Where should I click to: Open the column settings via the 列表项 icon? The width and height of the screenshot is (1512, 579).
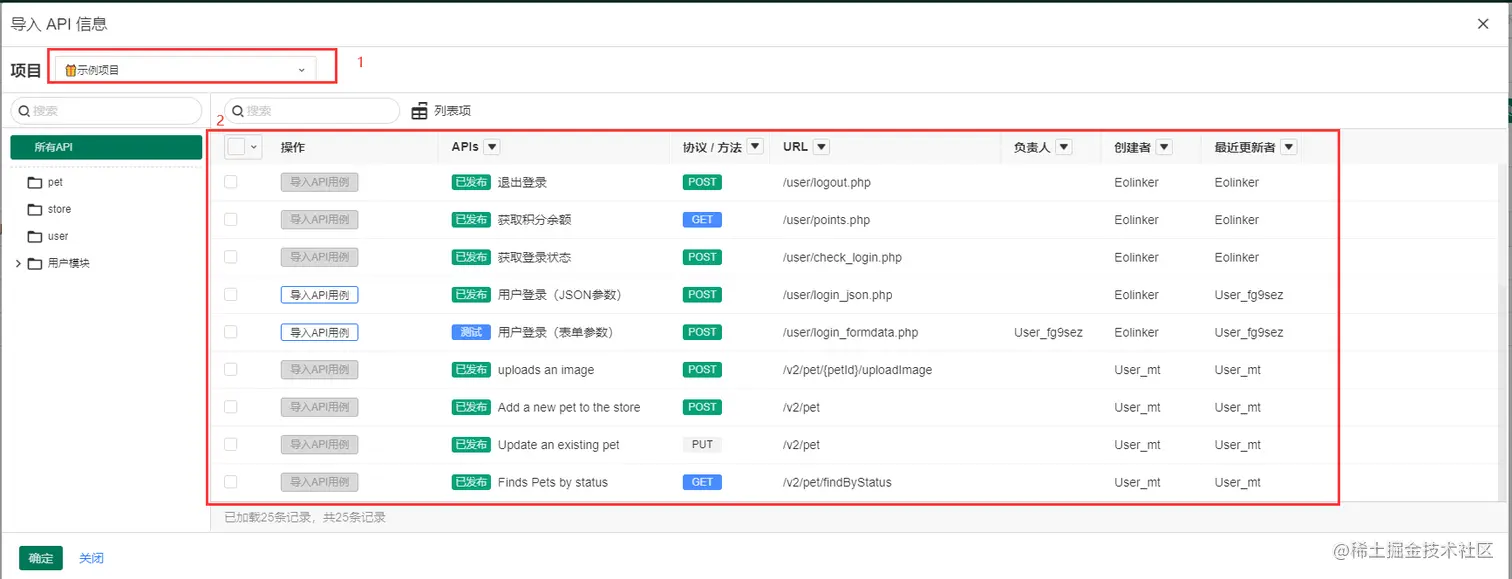(x=419, y=110)
